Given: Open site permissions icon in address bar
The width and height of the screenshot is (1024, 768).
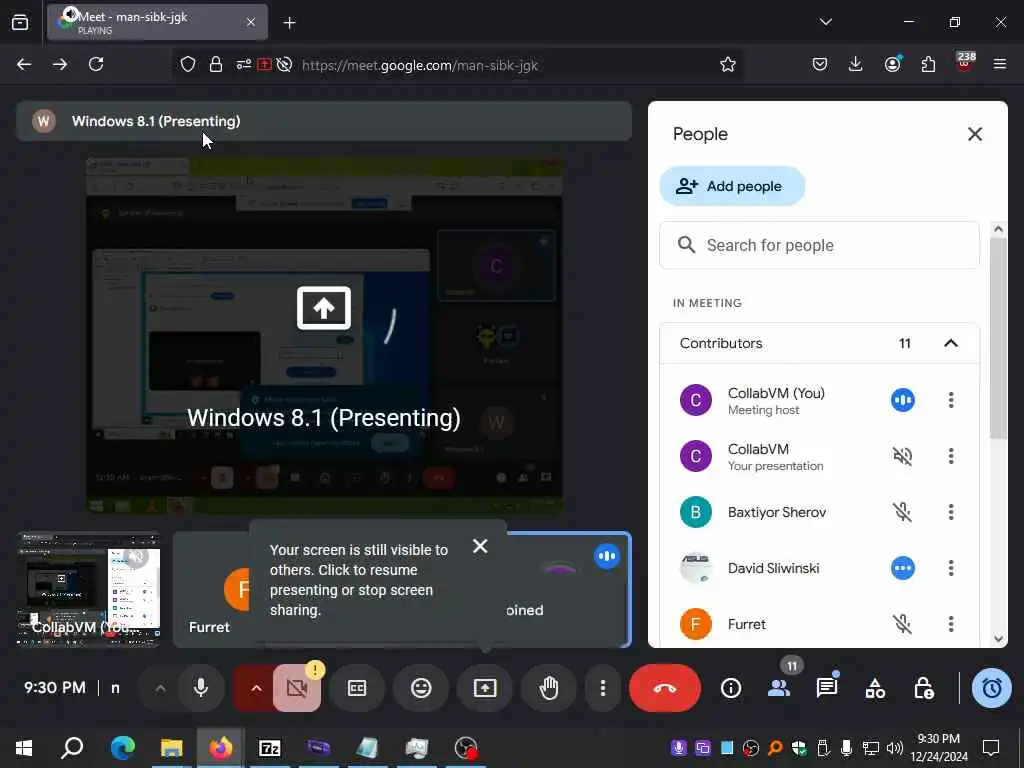Looking at the screenshot, I should (244, 64).
